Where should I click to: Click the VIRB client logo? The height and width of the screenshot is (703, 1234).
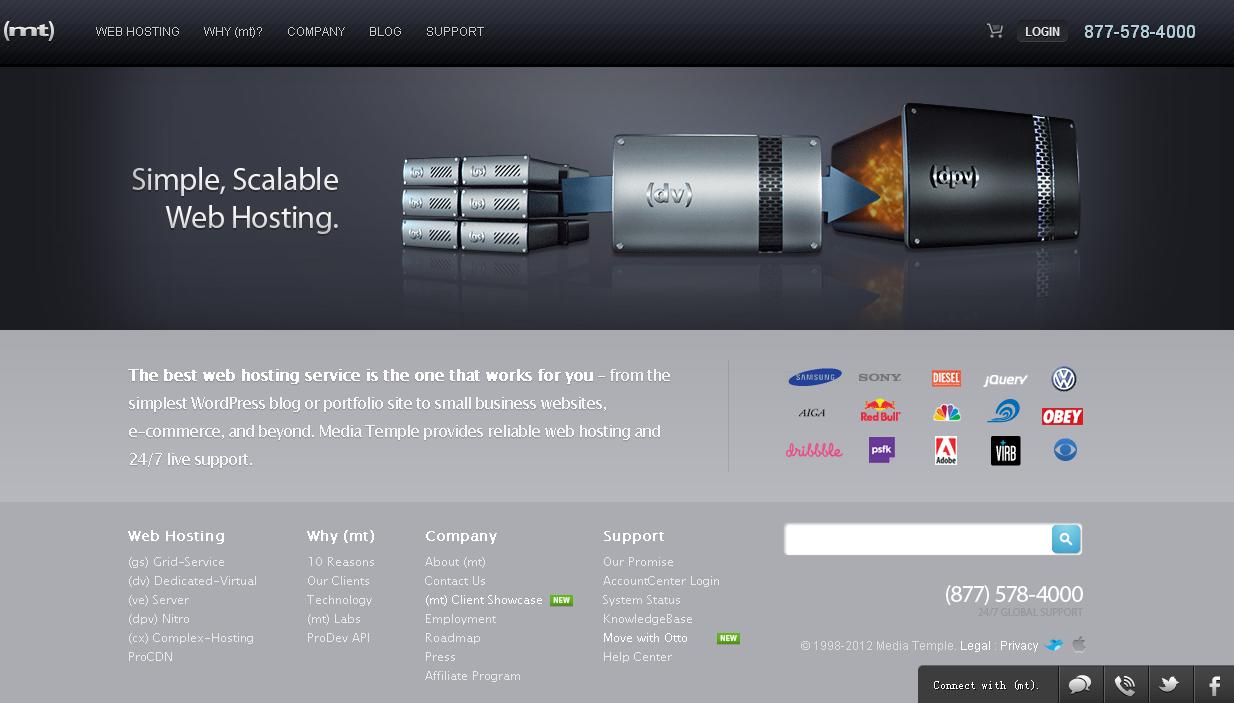tap(1005, 451)
